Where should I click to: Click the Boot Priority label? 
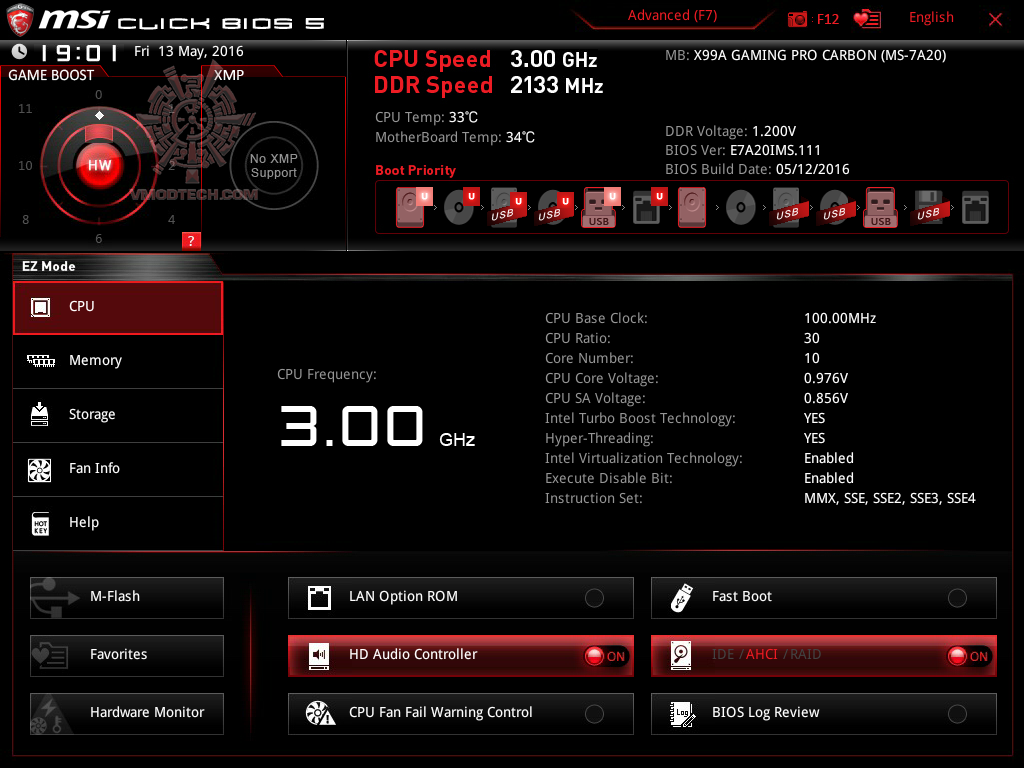coord(415,170)
